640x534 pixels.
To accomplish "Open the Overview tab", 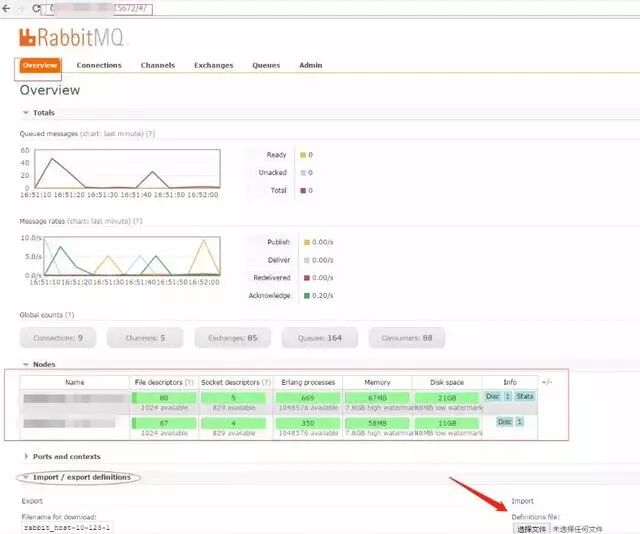I will tap(40, 65).
